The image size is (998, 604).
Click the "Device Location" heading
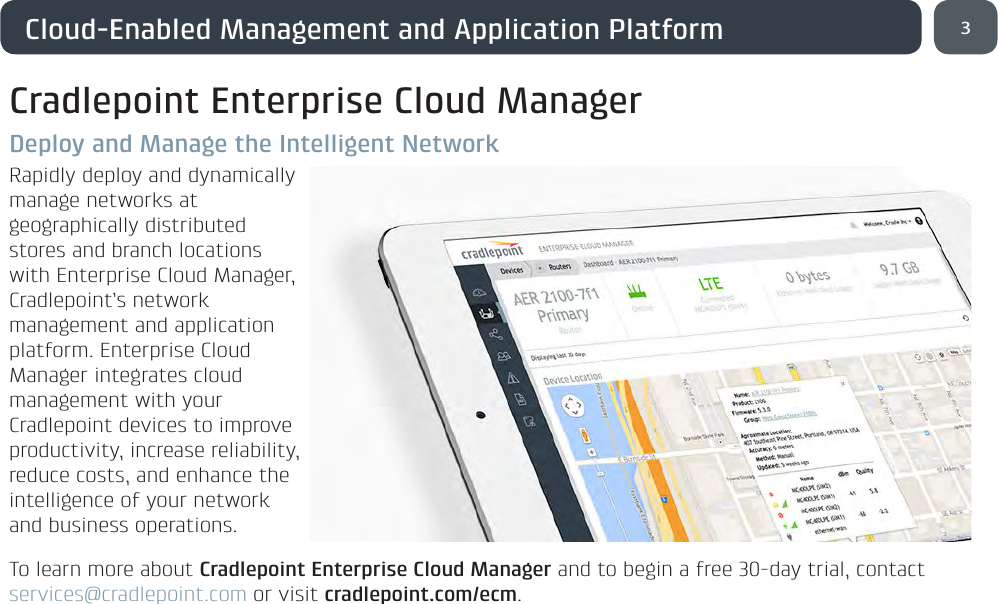[x=572, y=378]
